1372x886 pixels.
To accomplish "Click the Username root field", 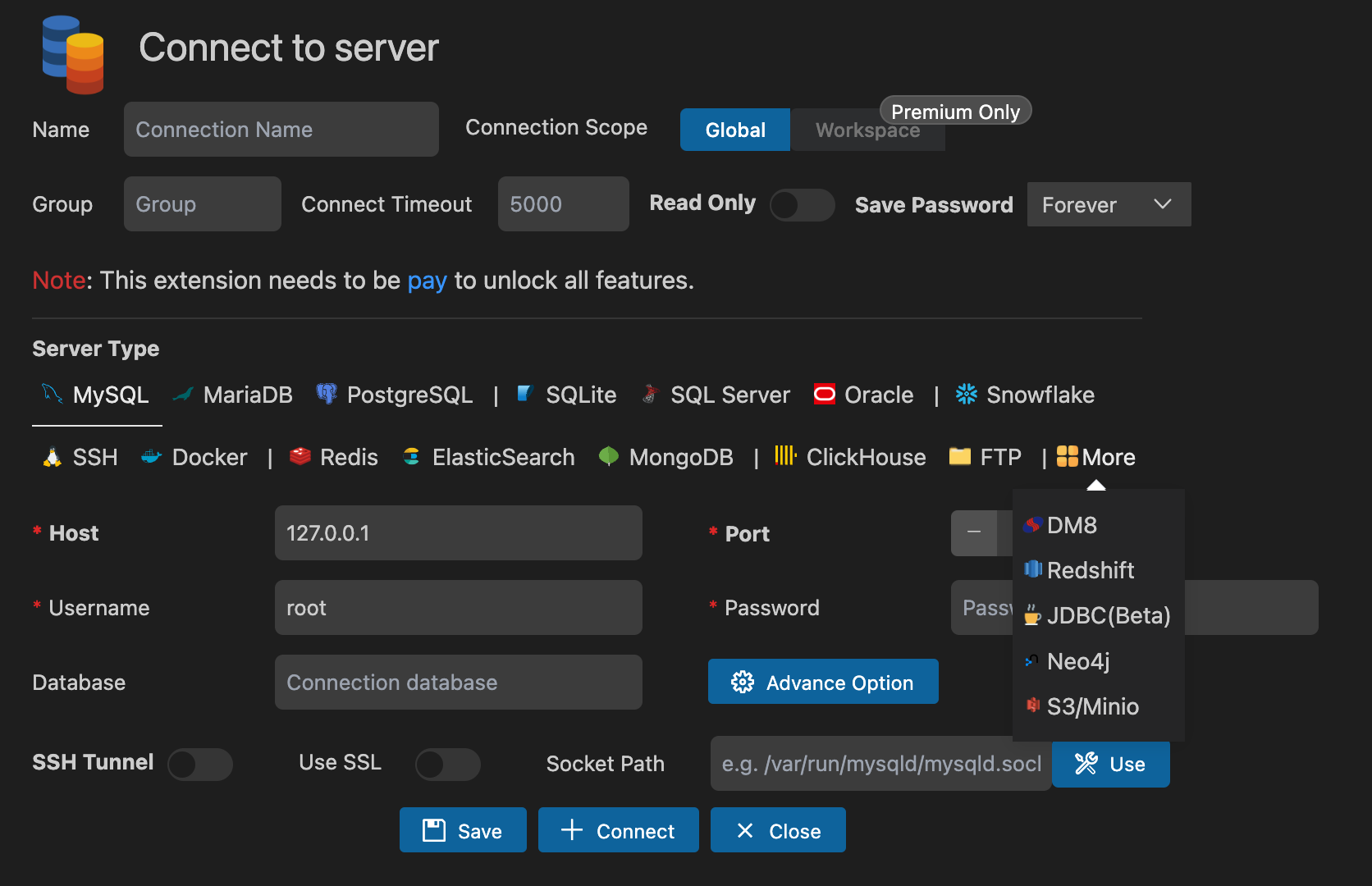I will [x=459, y=608].
